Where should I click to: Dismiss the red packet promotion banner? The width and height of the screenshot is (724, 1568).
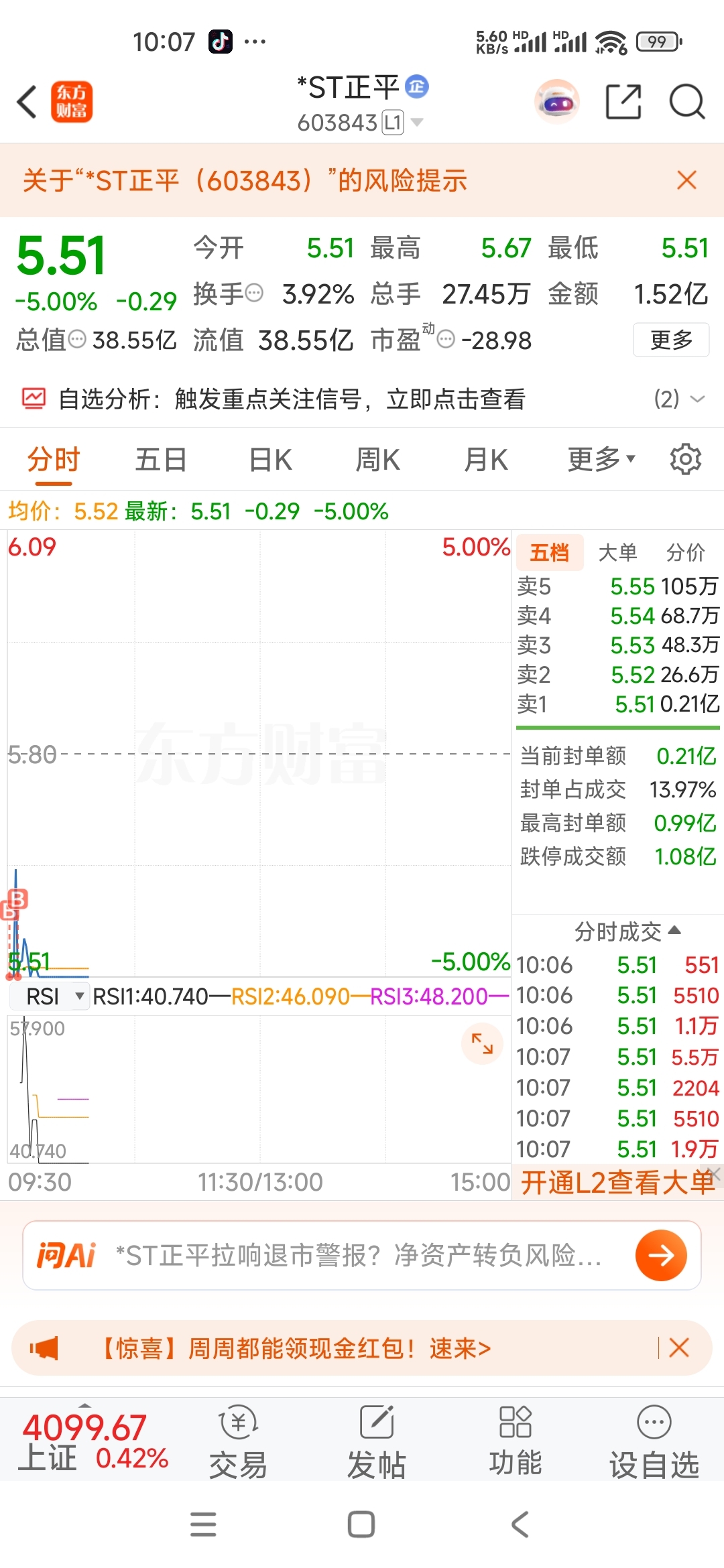[679, 1348]
